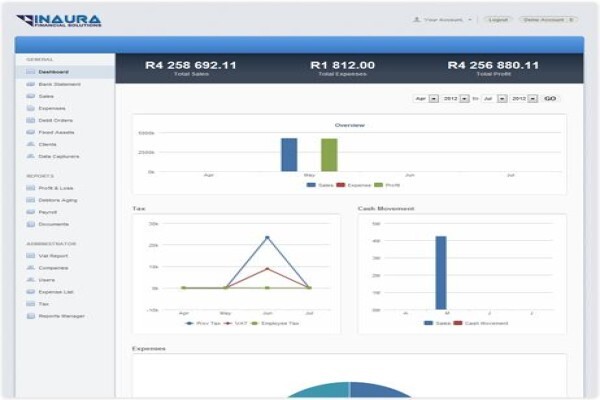
Task: Click the green Profit bar in Overview chart
Action: coord(329,155)
